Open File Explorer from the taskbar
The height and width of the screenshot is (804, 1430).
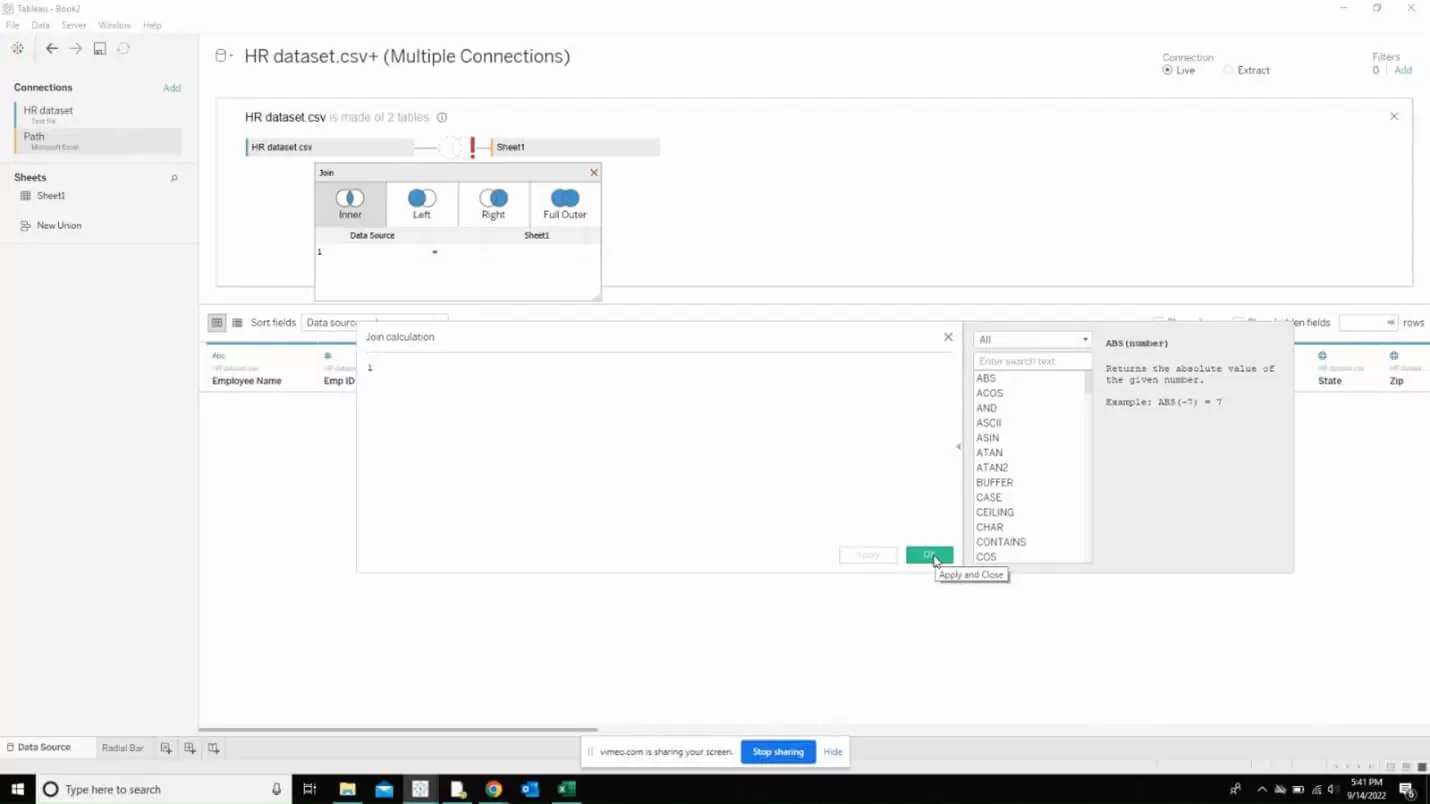[x=347, y=789]
